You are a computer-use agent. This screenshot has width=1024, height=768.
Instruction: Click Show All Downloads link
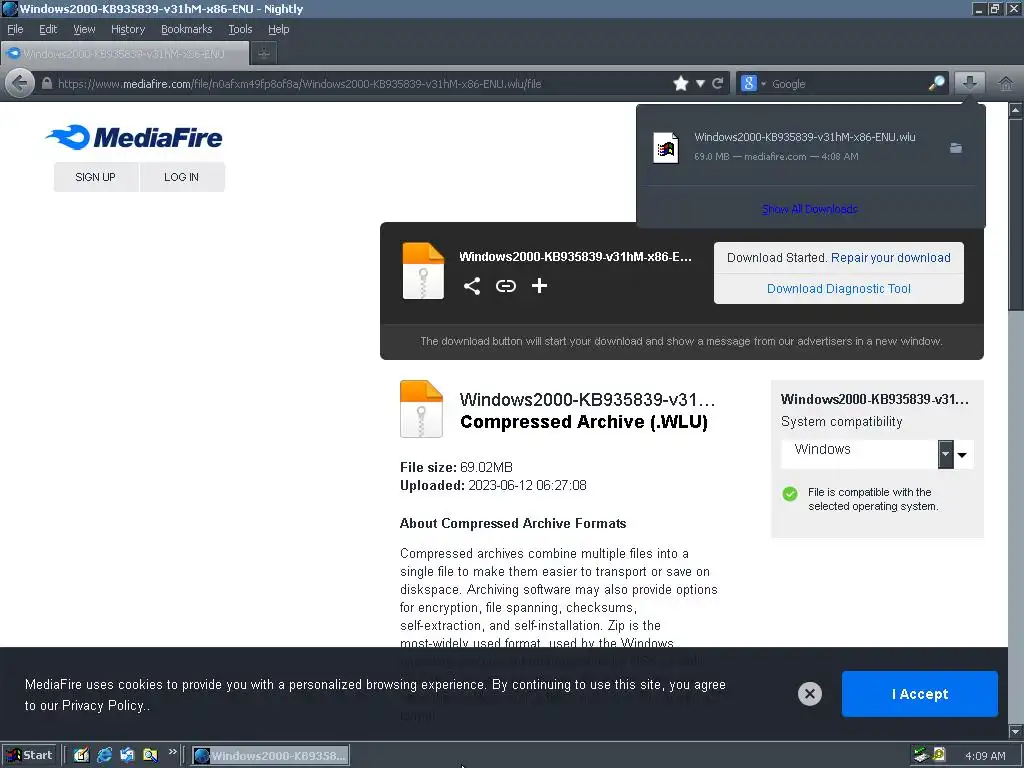(809, 209)
